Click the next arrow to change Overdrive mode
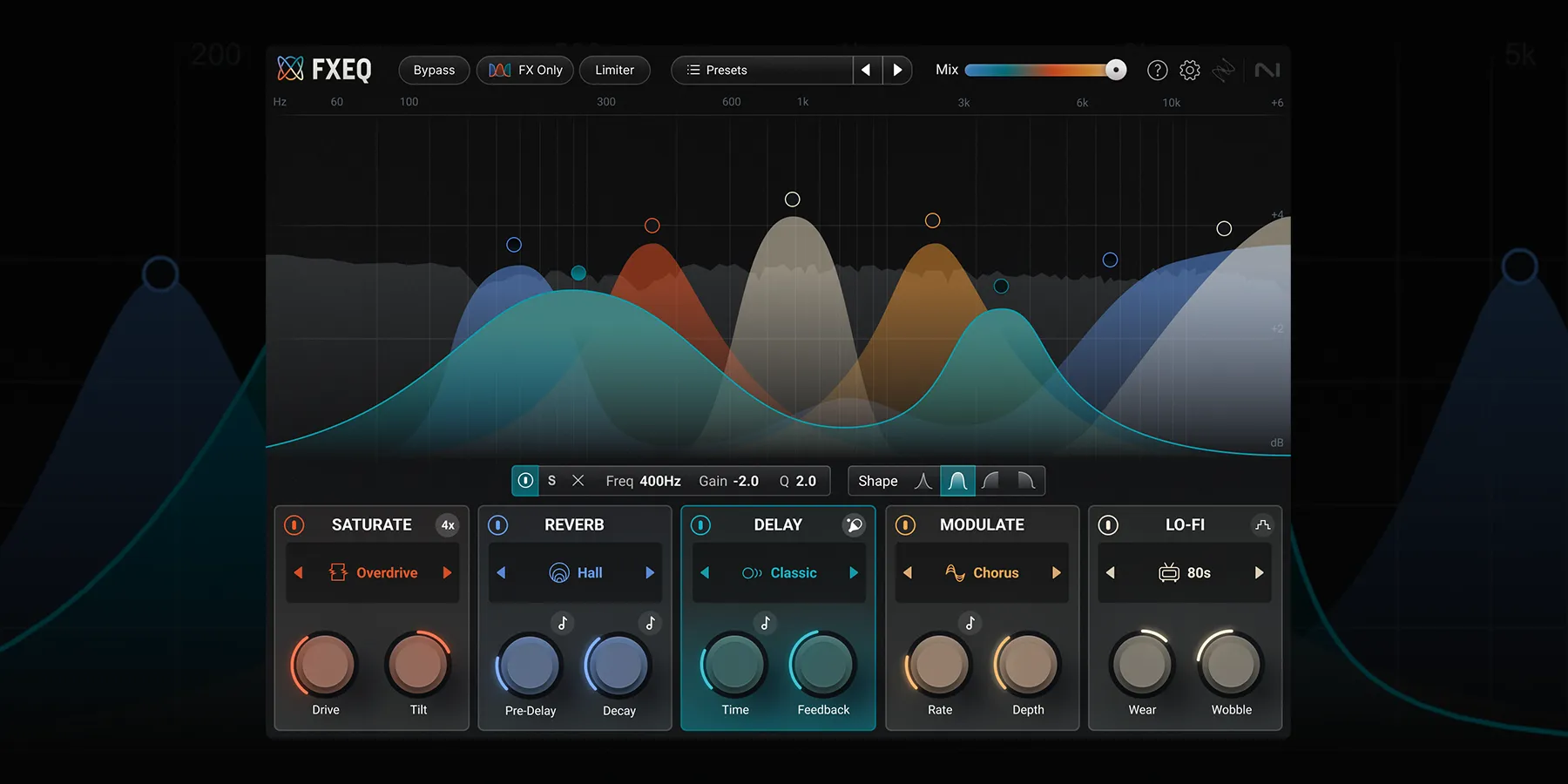 447,572
